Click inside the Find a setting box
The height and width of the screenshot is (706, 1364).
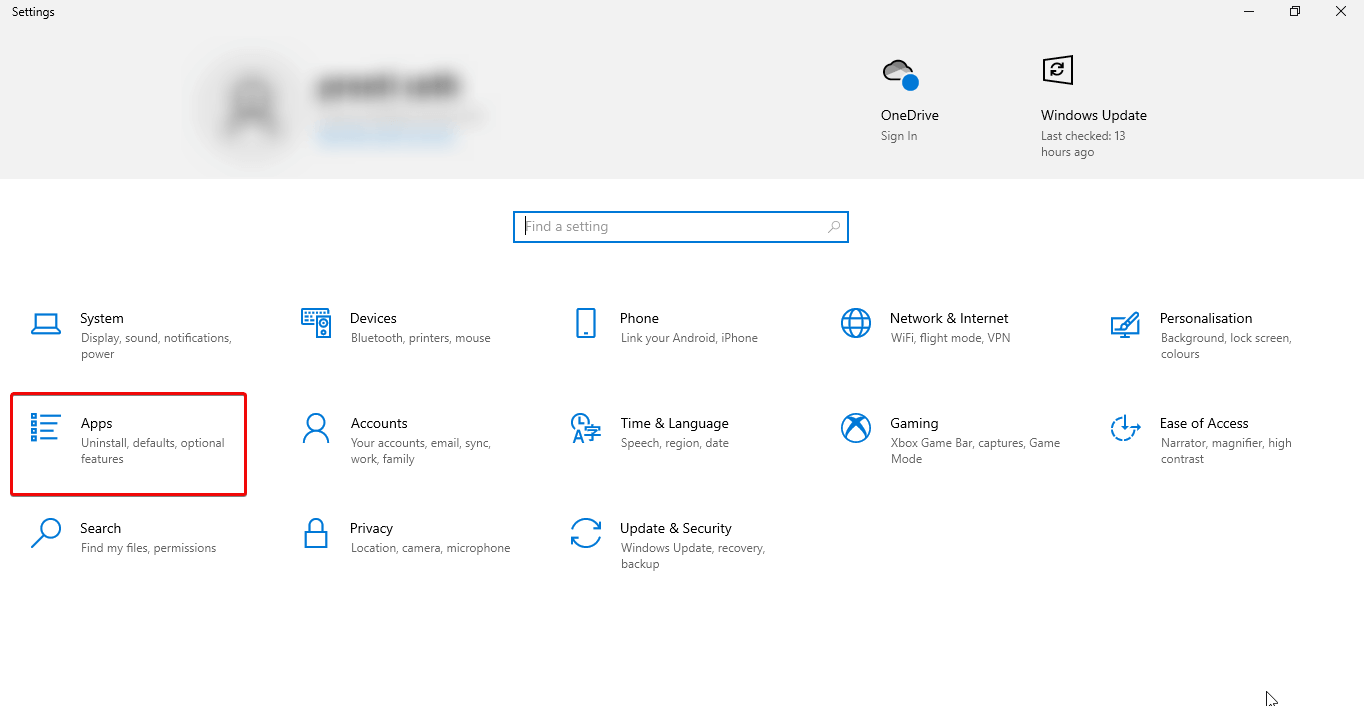(670, 227)
